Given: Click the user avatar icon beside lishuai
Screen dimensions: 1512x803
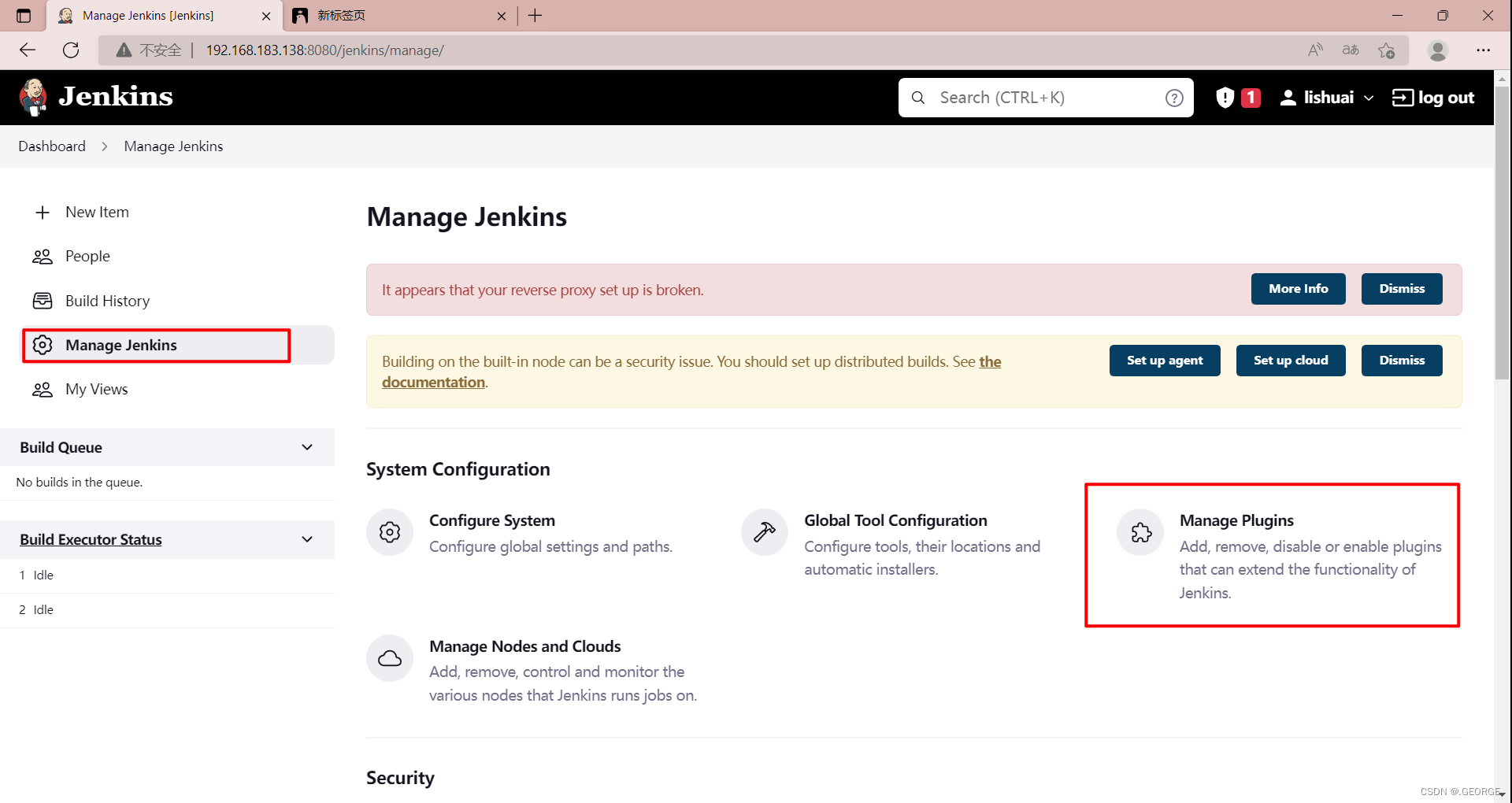Looking at the screenshot, I should point(1288,98).
